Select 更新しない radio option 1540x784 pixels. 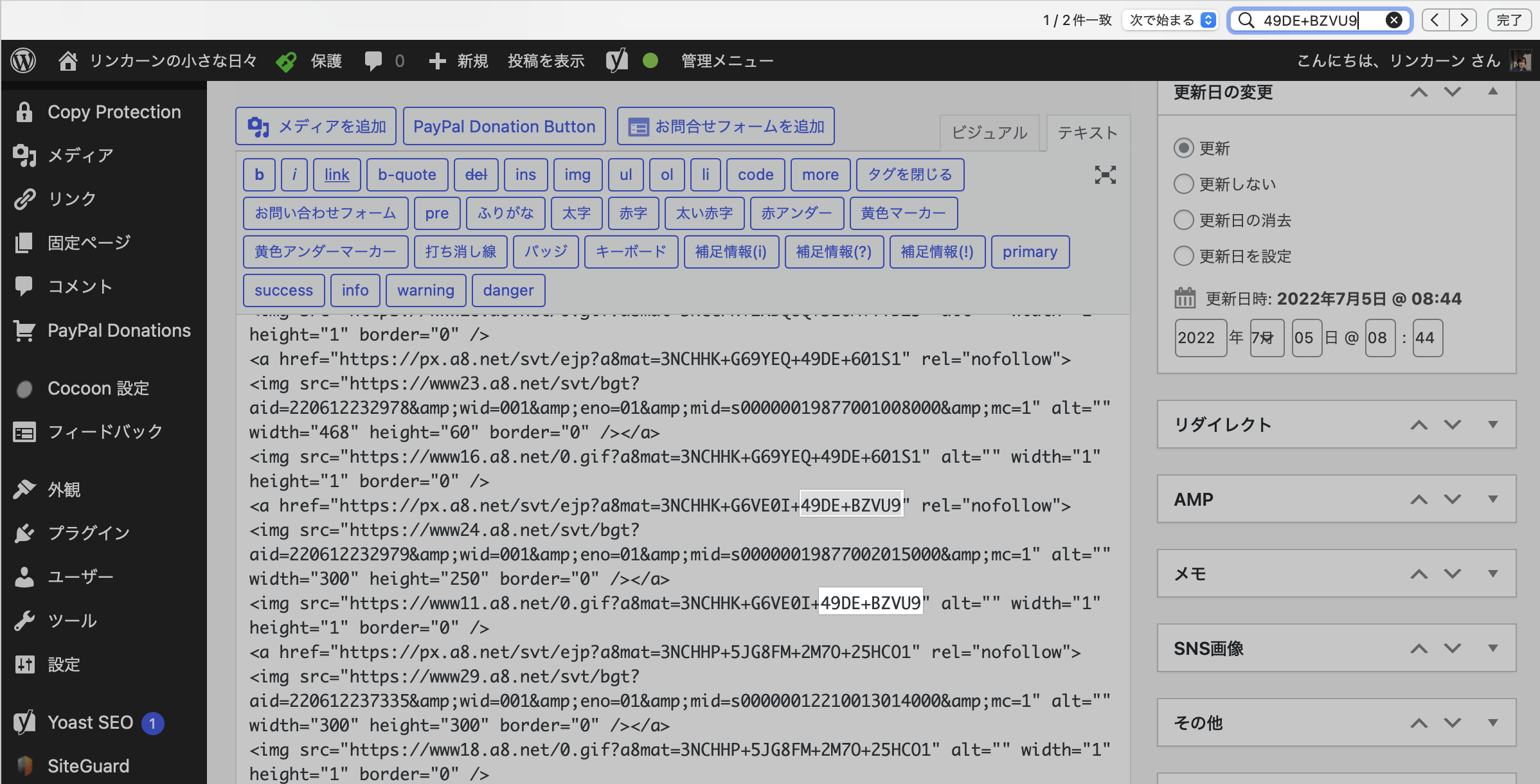1183,185
